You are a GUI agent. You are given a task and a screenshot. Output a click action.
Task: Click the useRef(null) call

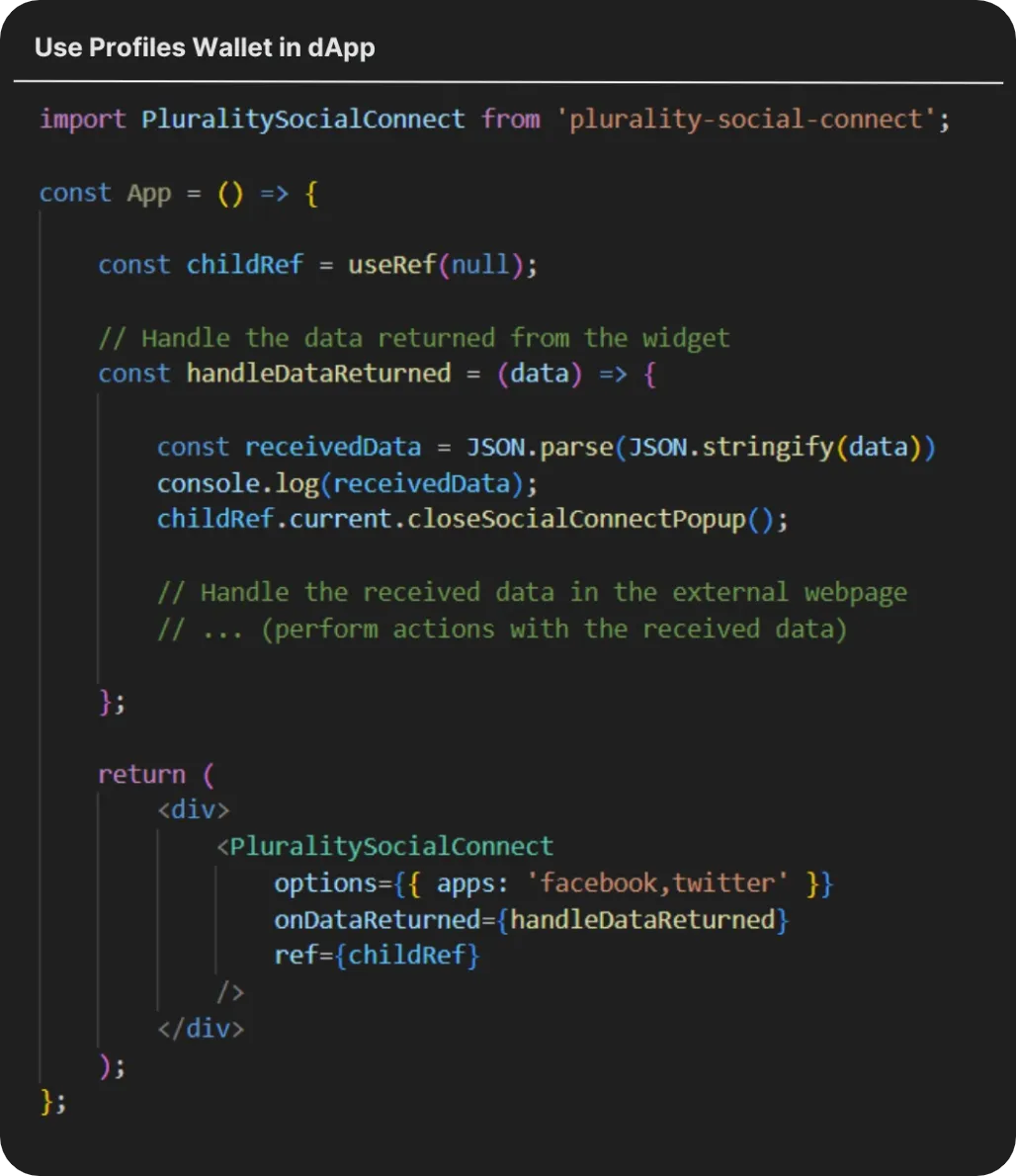click(x=443, y=264)
